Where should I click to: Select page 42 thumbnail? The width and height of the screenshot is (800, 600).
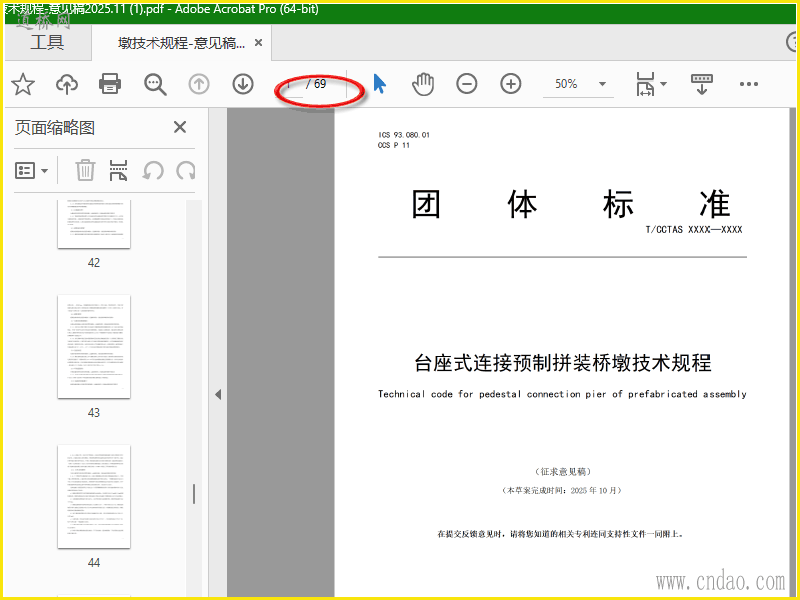pos(94,224)
